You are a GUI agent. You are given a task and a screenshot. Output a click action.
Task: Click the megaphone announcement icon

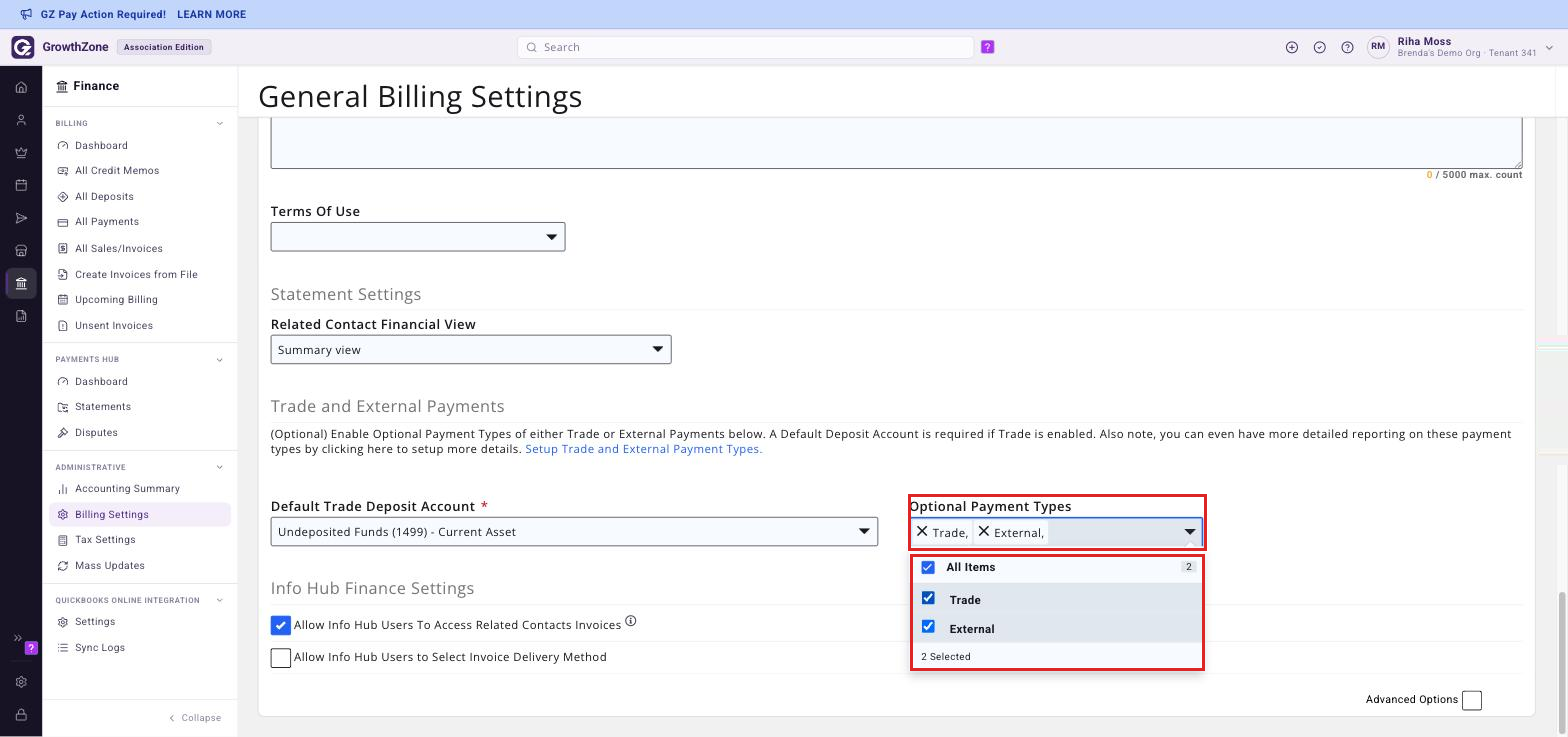pos(26,14)
